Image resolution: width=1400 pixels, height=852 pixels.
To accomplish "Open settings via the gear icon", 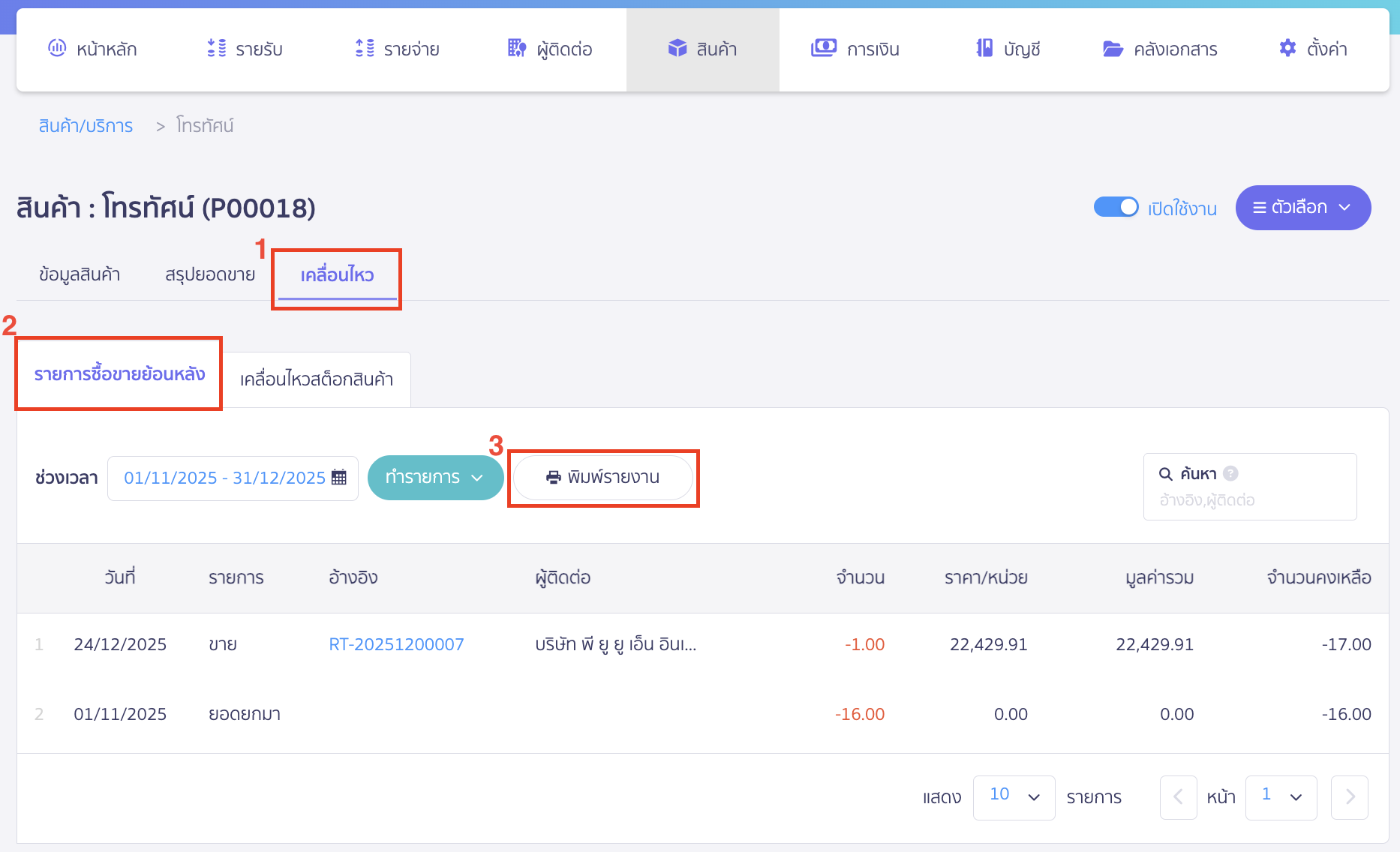I will (x=1287, y=48).
